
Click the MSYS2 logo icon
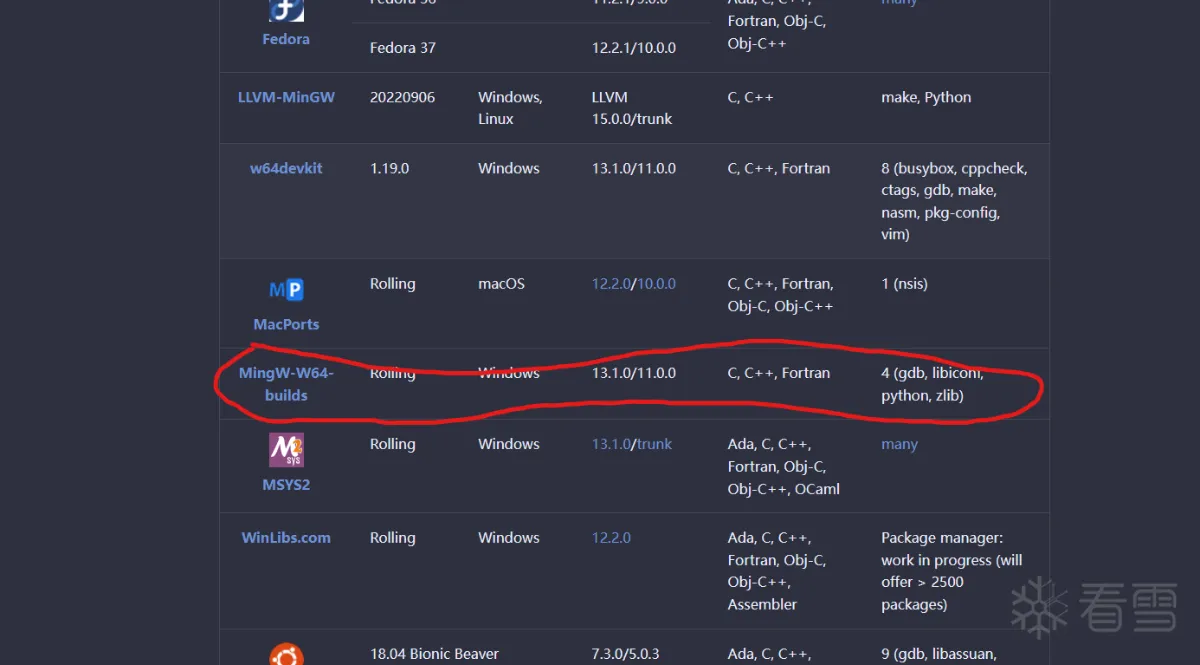286,449
